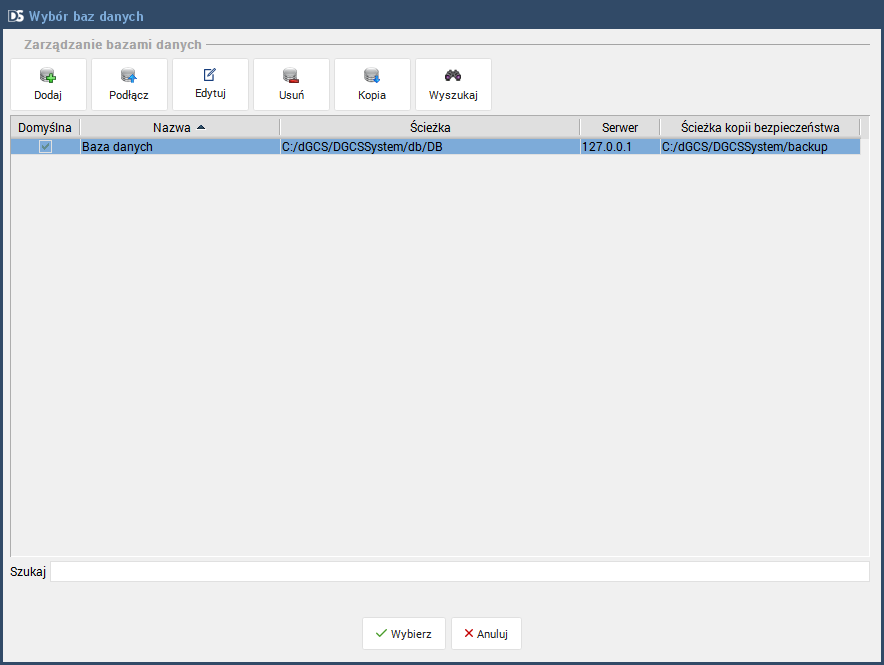The height and width of the screenshot is (665, 884).
Task: Click the Wyszukaj binoculars button
Action: point(453,85)
